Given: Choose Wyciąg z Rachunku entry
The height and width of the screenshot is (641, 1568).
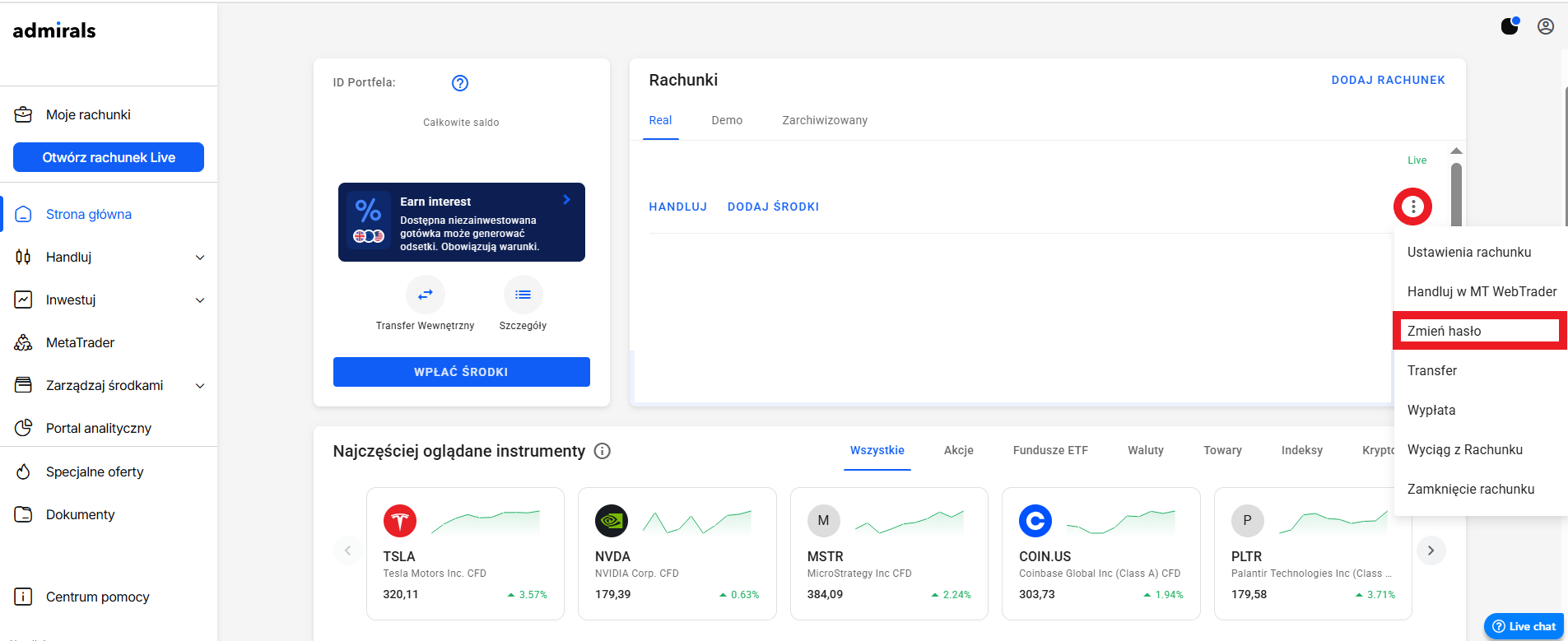Looking at the screenshot, I should [x=1480, y=450].
